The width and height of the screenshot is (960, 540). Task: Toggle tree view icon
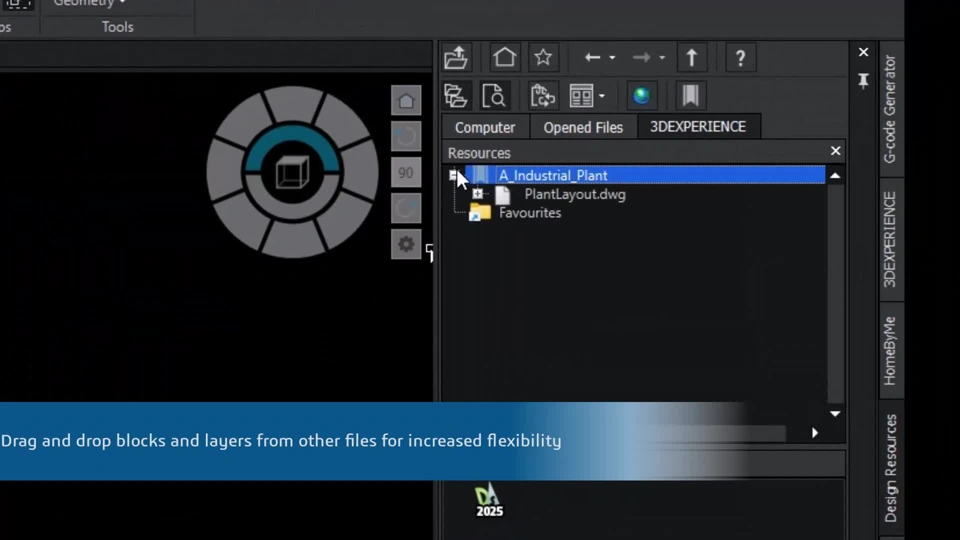456,96
